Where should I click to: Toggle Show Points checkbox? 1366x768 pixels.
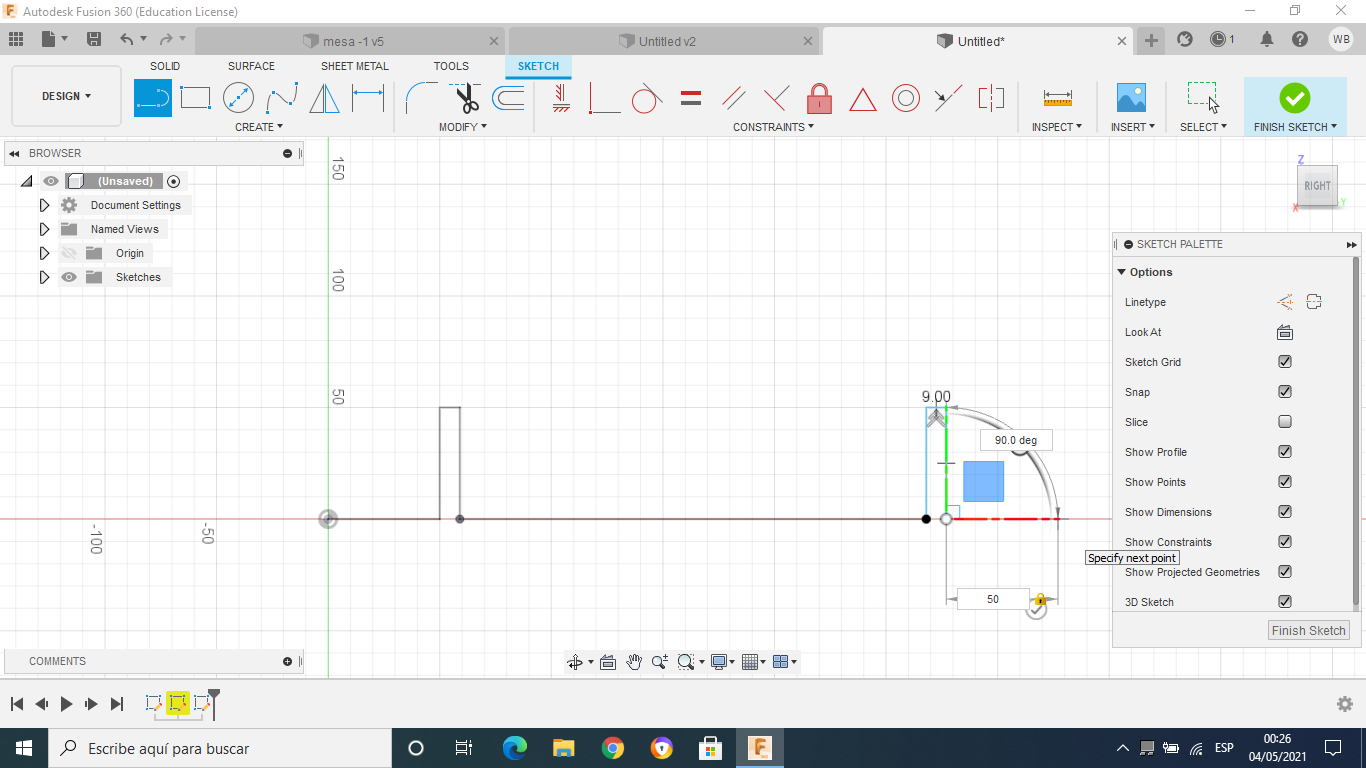pyautogui.click(x=1285, y=482)
